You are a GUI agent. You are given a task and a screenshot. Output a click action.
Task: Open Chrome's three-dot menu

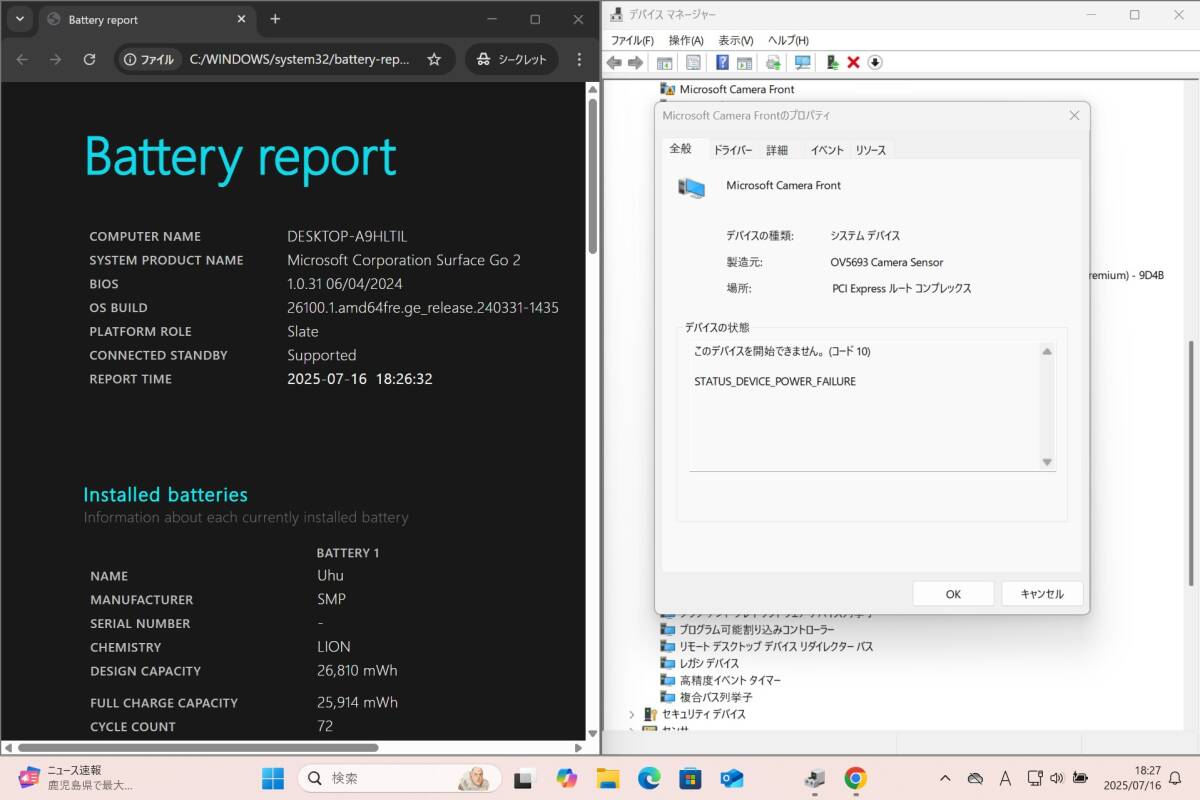(579, 59)
